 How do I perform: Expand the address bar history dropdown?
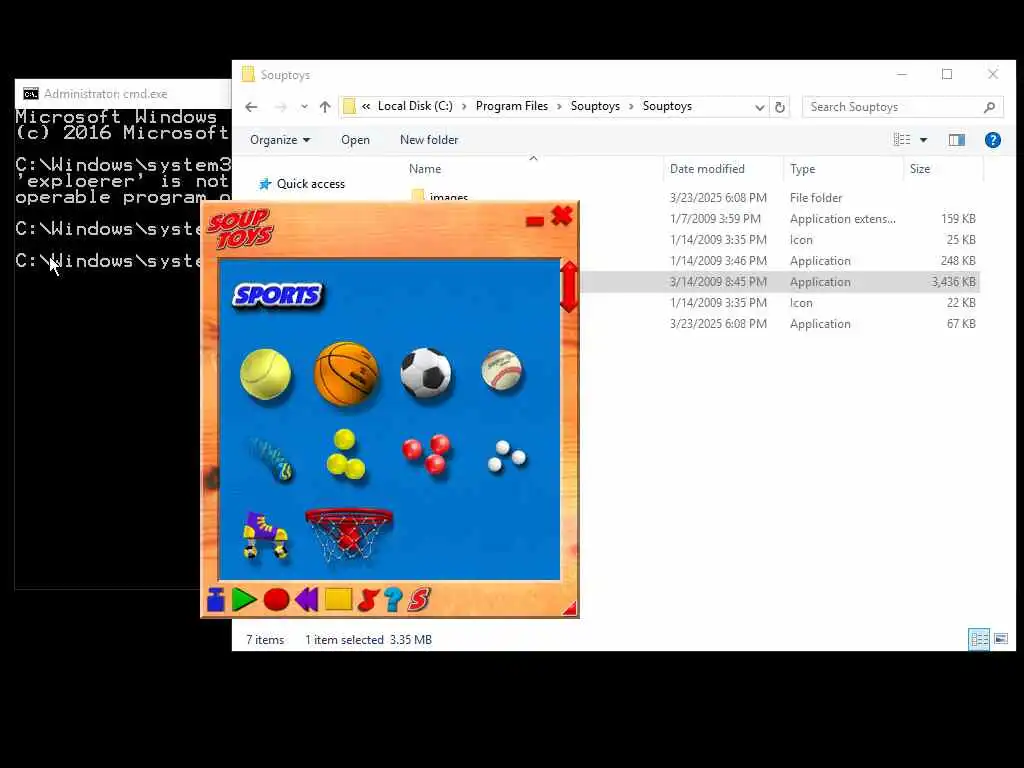coord(760,107)
